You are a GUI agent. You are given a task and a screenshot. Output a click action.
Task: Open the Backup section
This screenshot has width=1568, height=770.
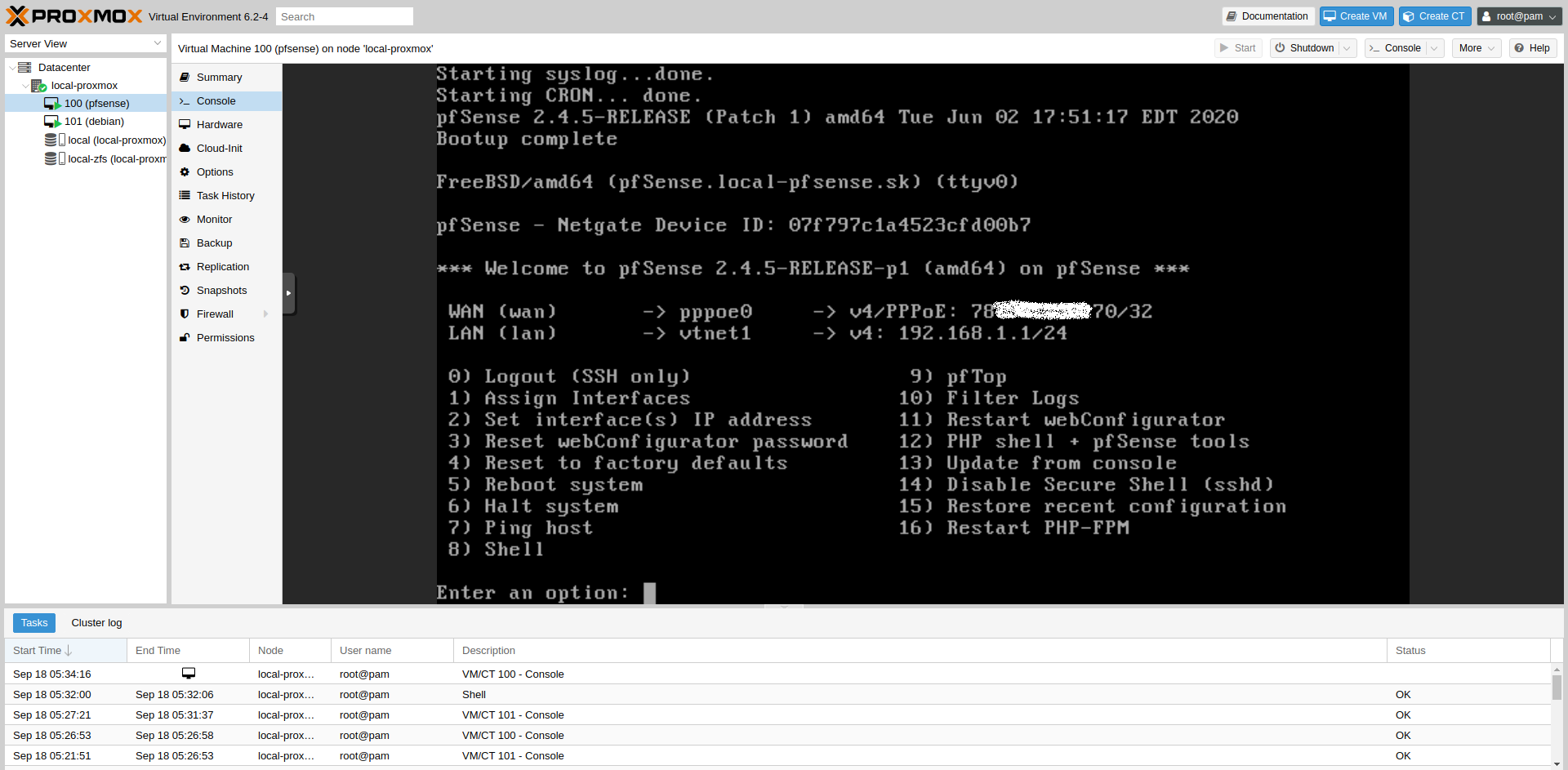pos(226,243)
